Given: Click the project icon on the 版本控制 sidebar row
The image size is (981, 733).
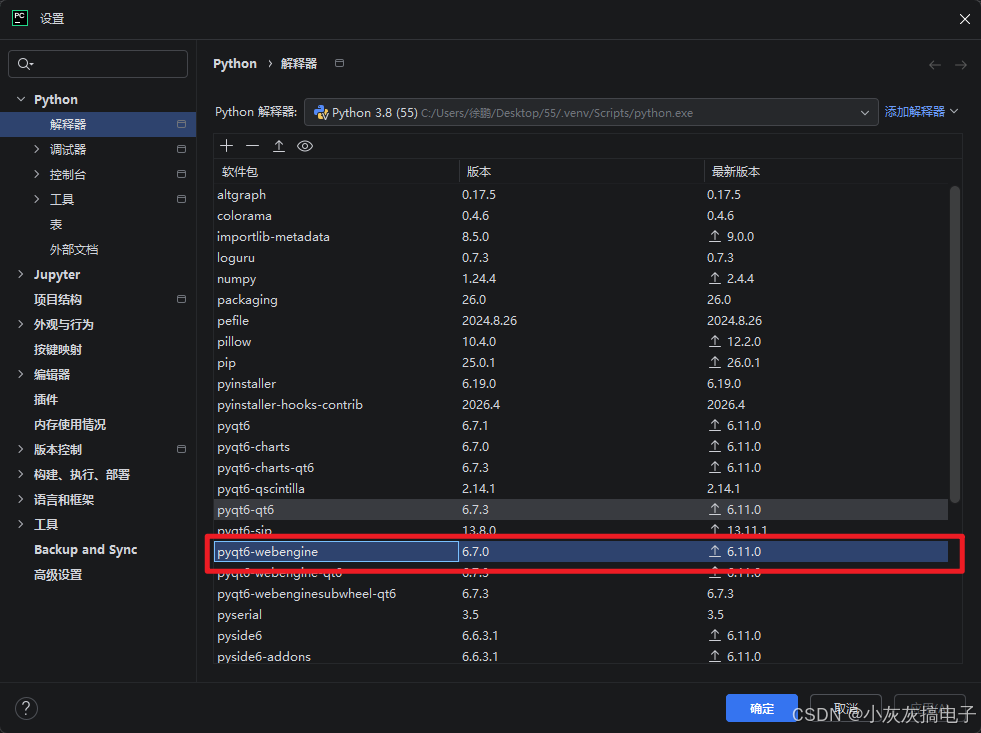Looking at the screenshot, I should (x=181, y=449).
